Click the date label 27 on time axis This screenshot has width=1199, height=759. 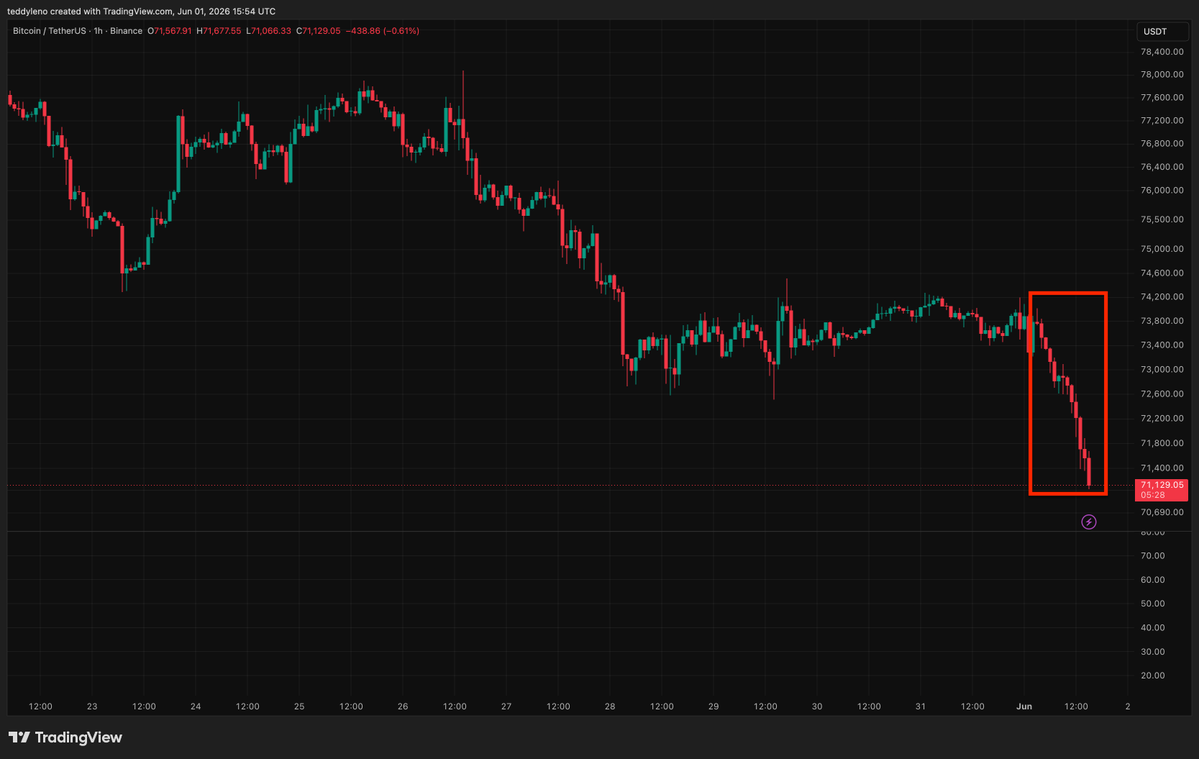point(506,707)
